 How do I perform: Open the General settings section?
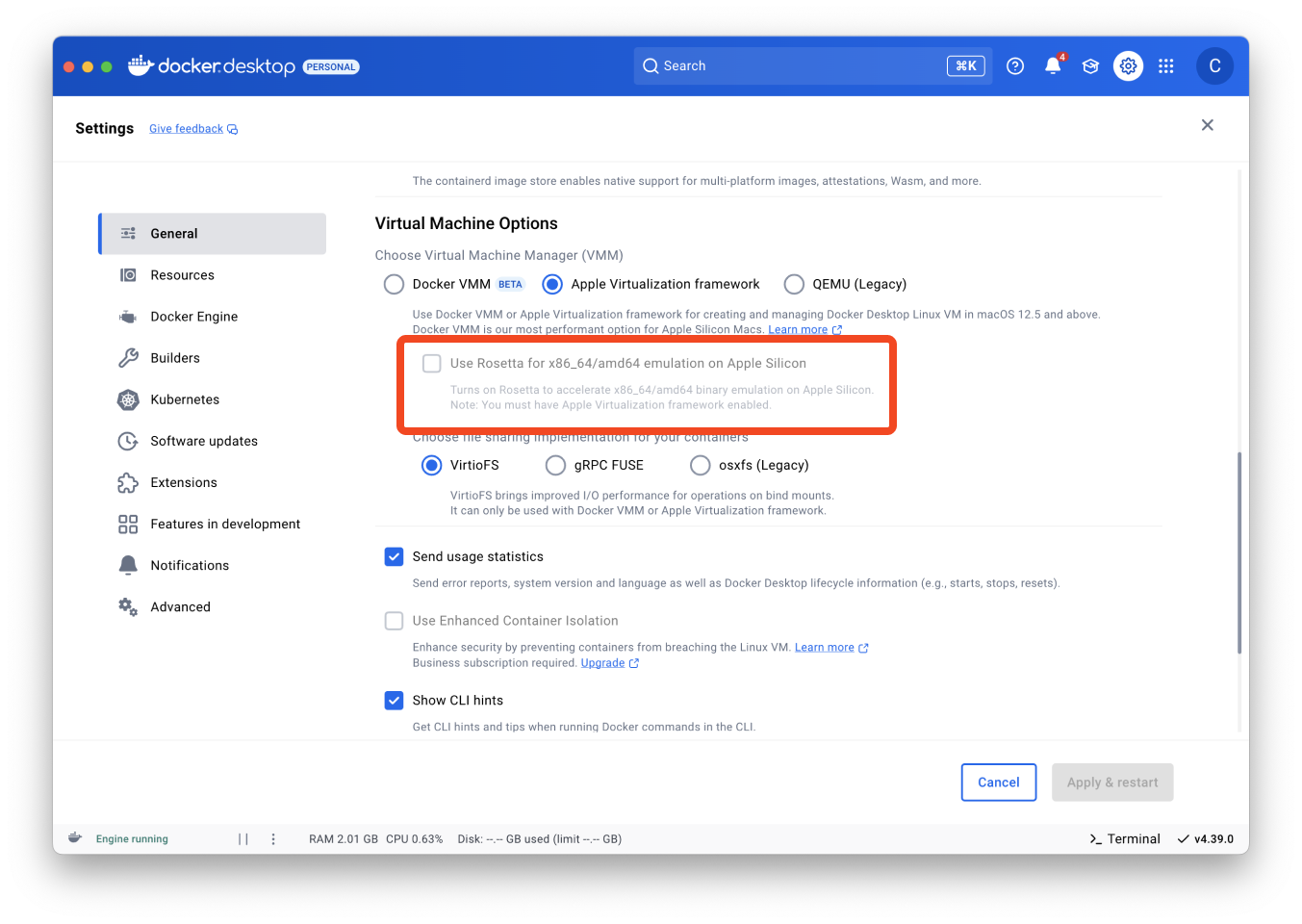click(x=212, y=234)
